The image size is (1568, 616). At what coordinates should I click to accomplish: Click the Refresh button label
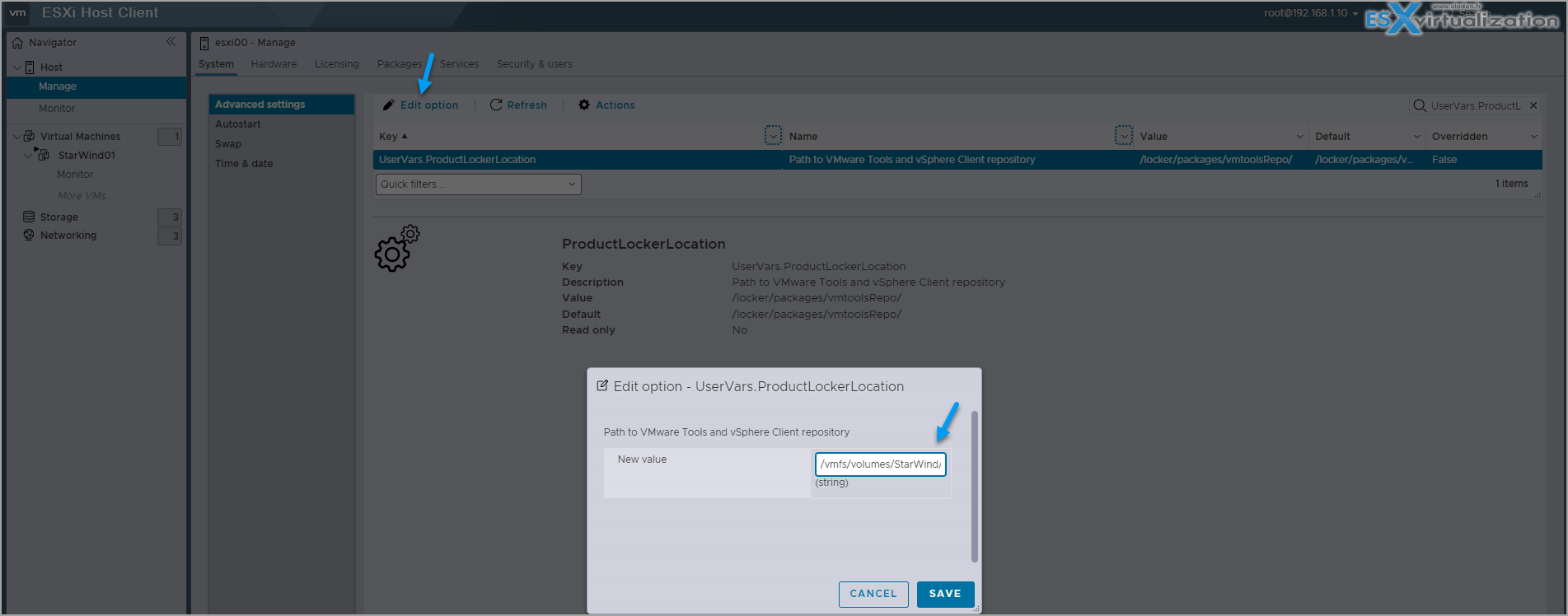pyautogui.click(x=527, y=105)
